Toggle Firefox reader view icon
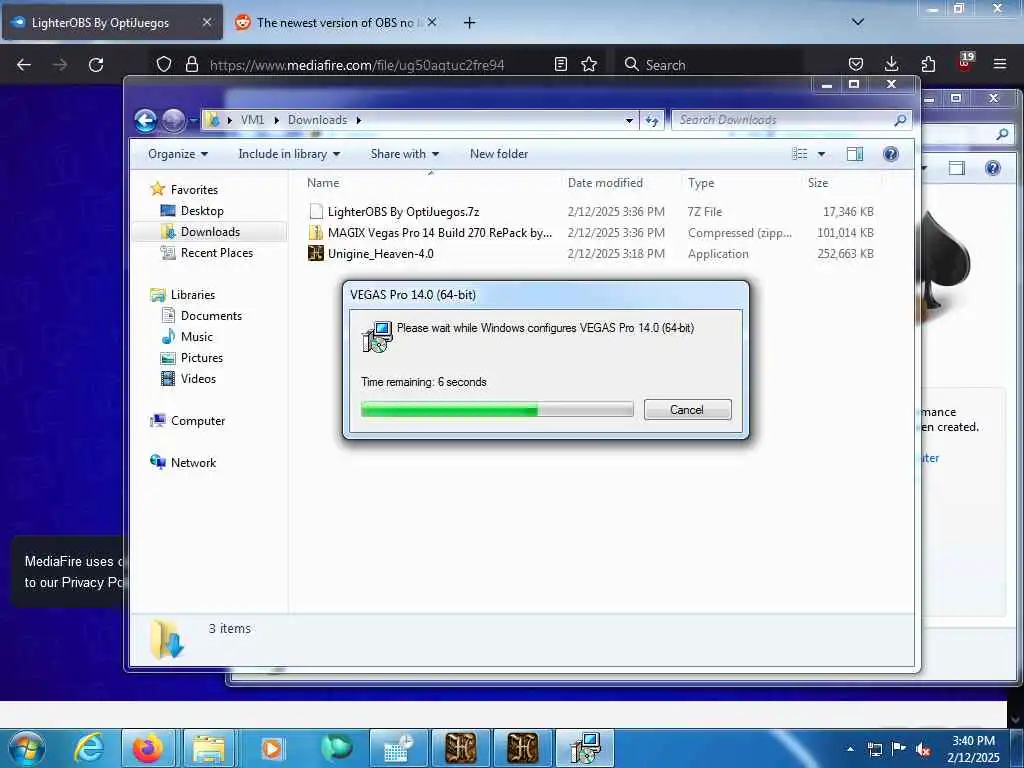1024x768 pixels. coord(560,64)
